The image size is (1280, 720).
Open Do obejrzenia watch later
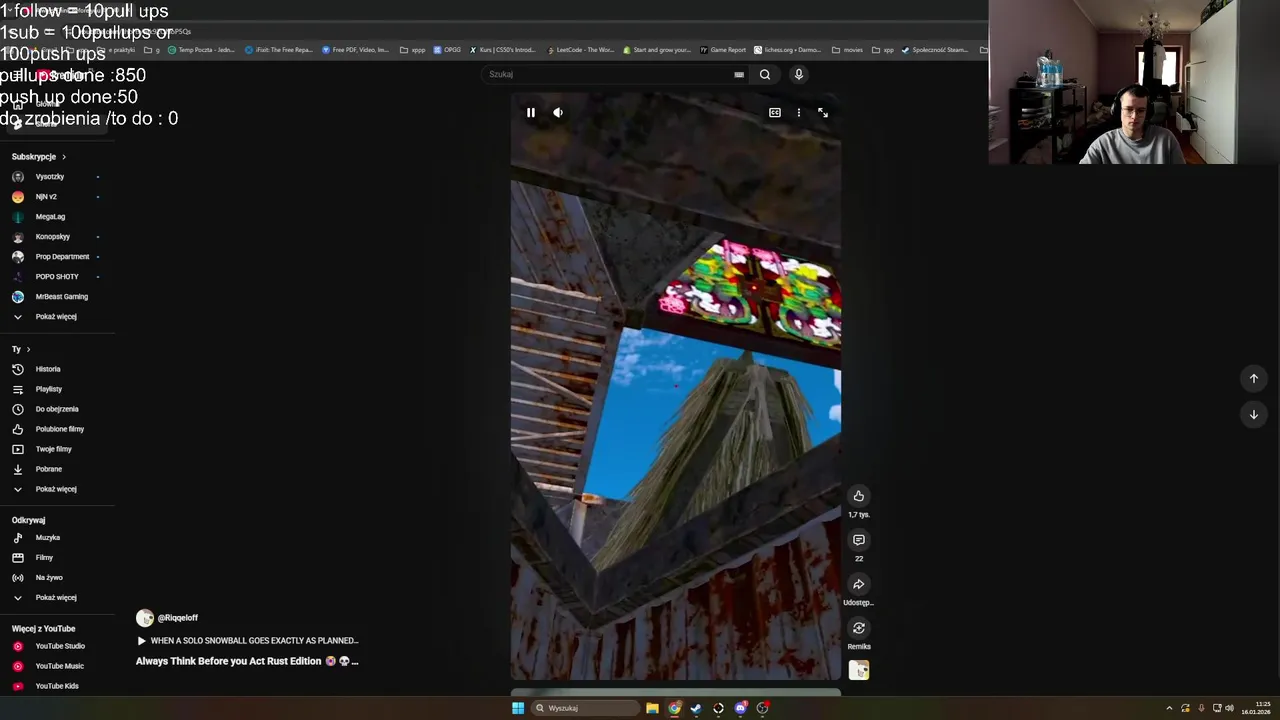pyautogui.click(x=57, y=409)
